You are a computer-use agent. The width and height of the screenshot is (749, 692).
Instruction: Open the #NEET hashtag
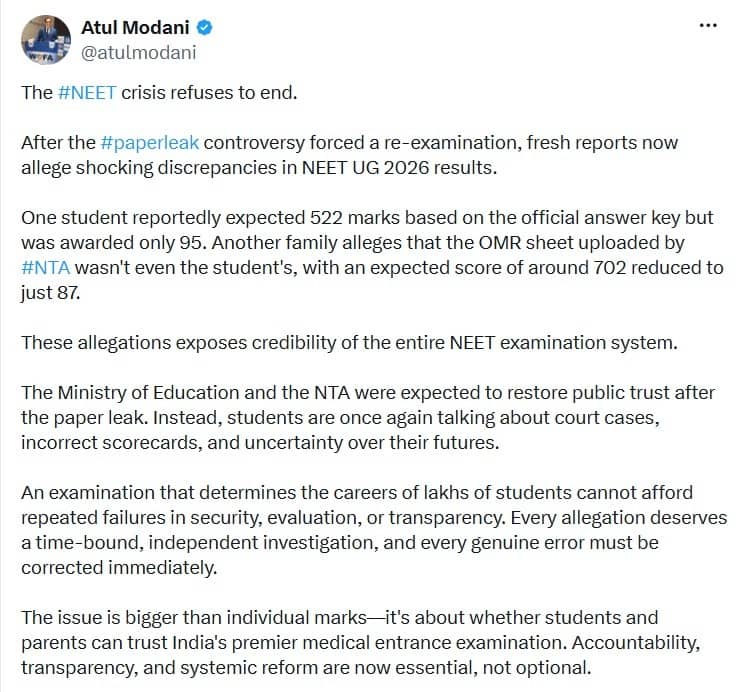point(87,93)
